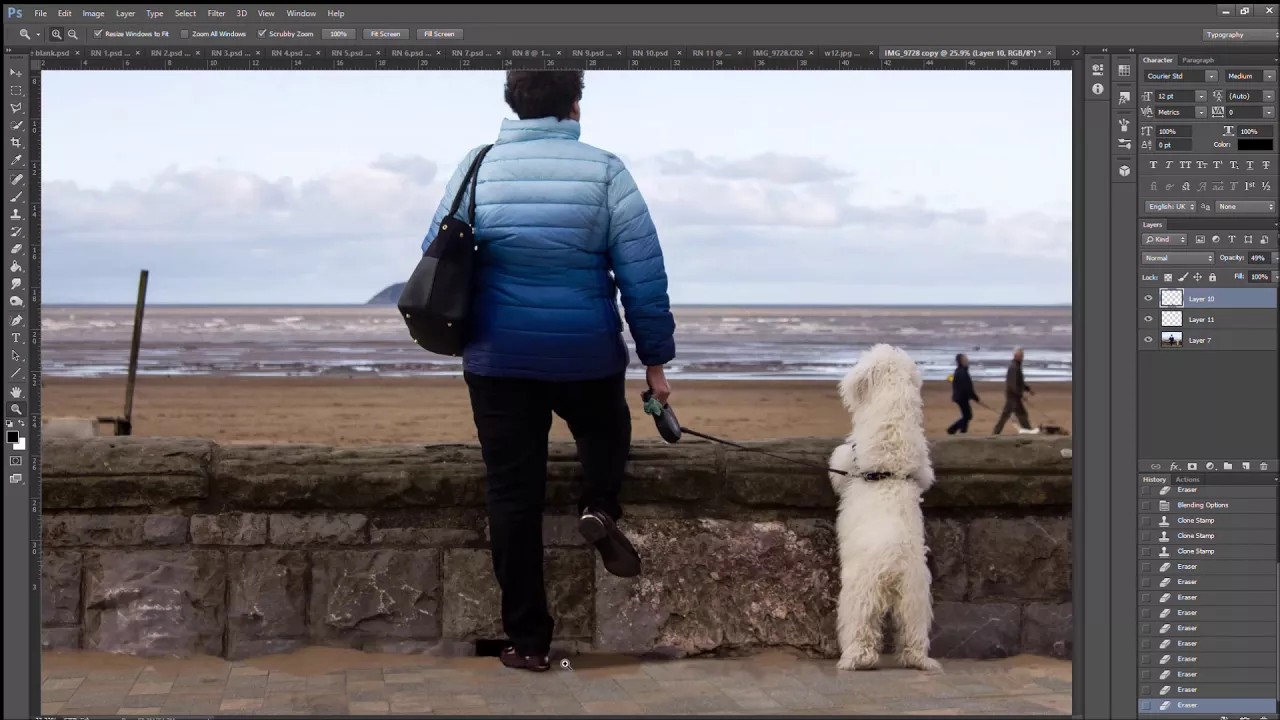Viewport: 1280px width, 720px height.
Task: Click lock transparent pixels icon
Action: [1168, 277]
